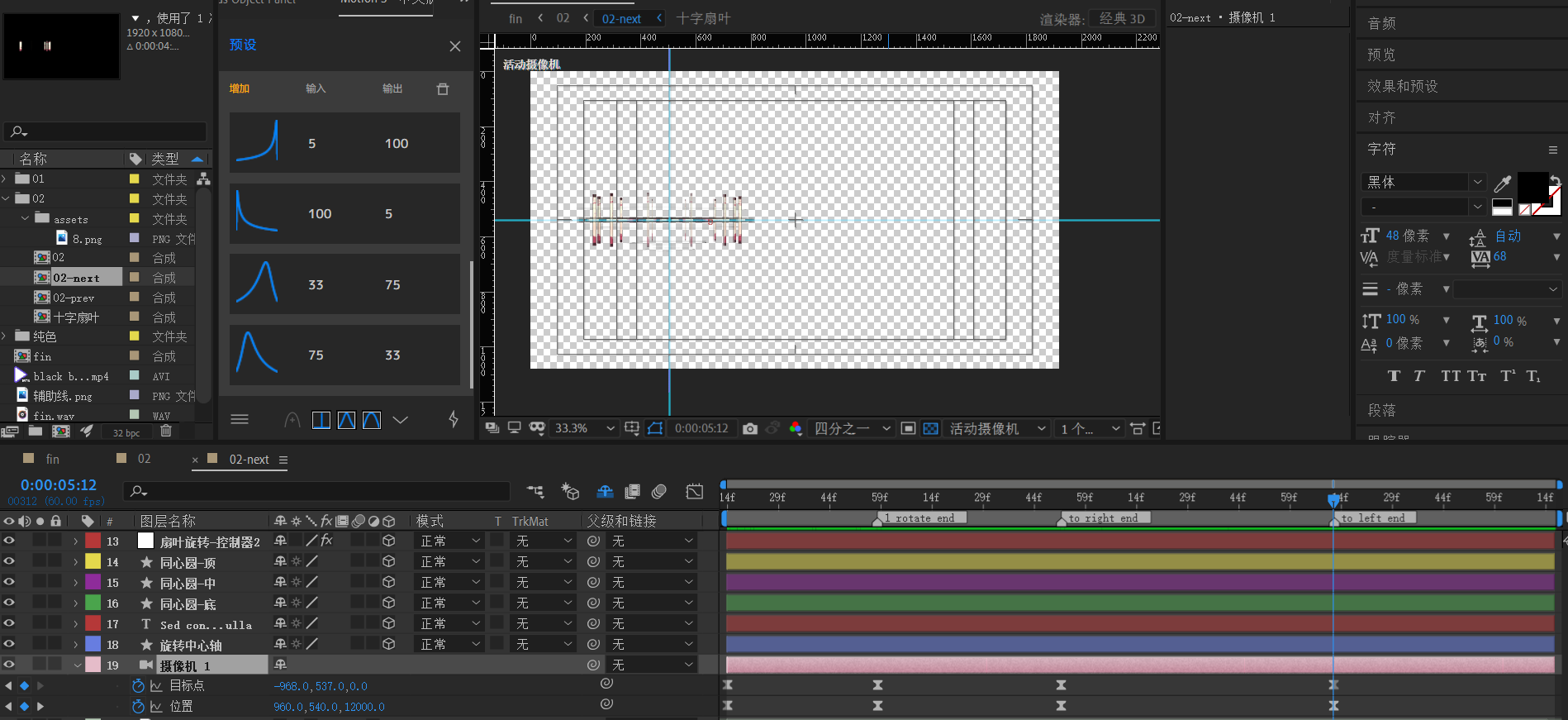Open the 33.3% magnification dropdown
This screenshot has height=720, width=1568.
585,428
